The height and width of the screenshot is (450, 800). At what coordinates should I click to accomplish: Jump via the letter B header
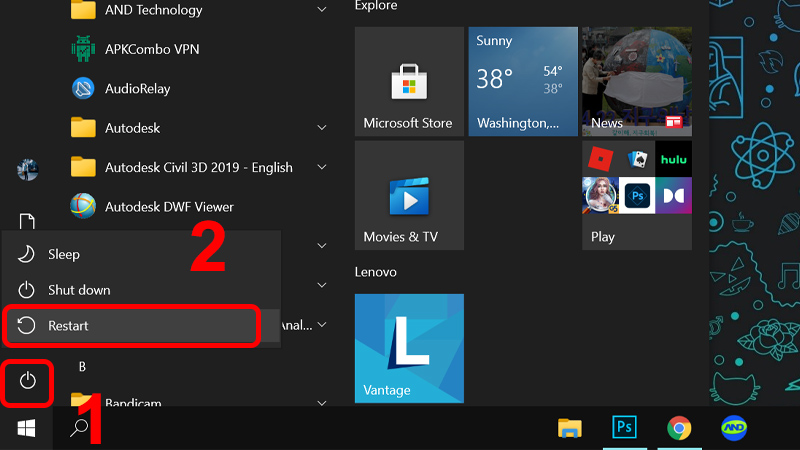point(82,367)
